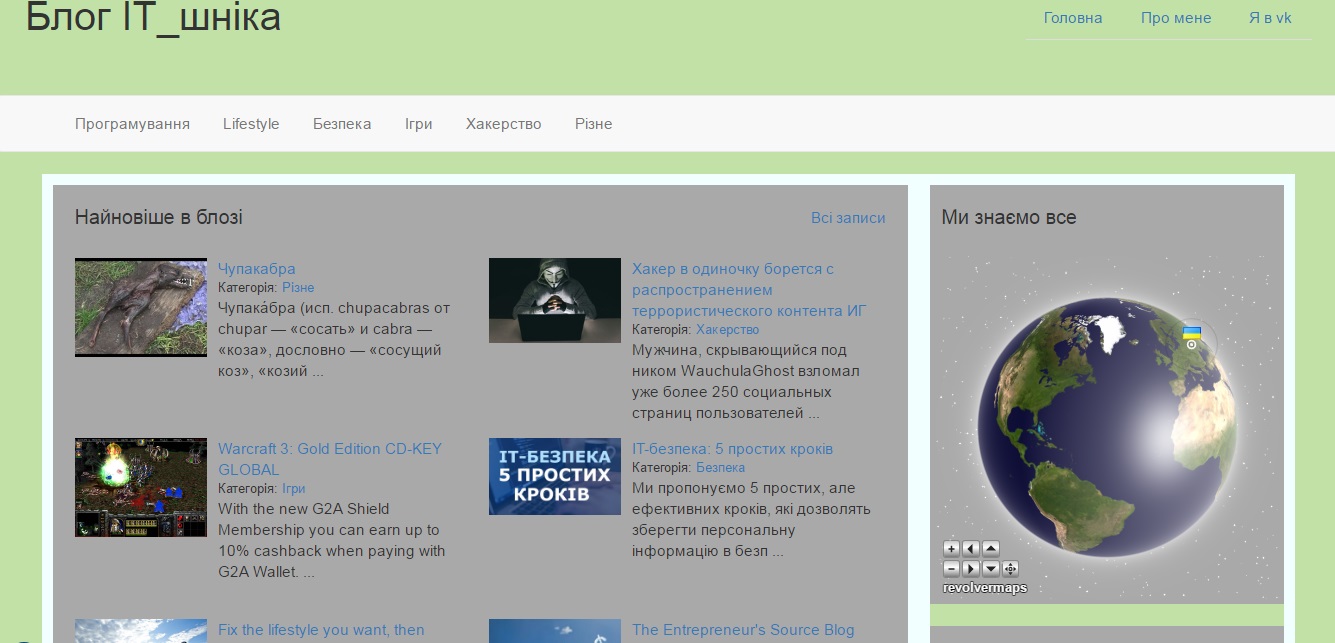Tilt the globe up with arrow button
The image size is (1335, 643).
coord(991,548)
